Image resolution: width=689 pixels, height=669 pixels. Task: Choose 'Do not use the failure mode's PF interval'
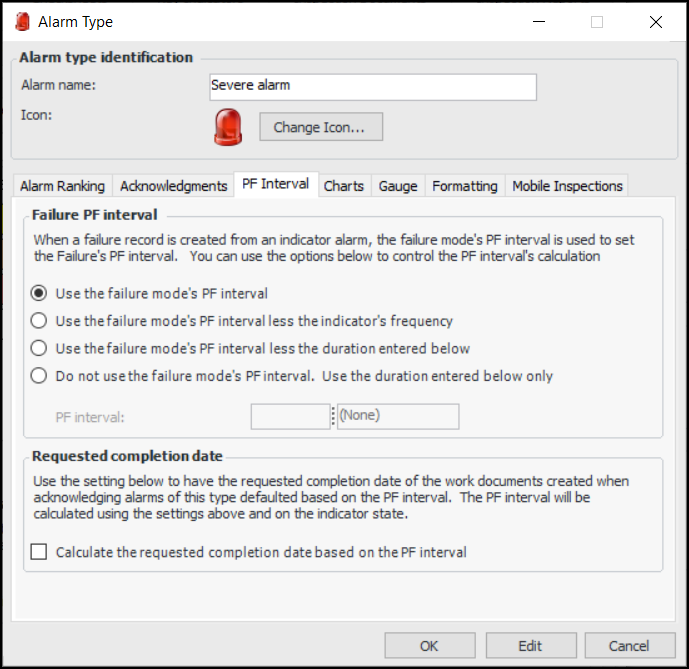tap(39, 376)
